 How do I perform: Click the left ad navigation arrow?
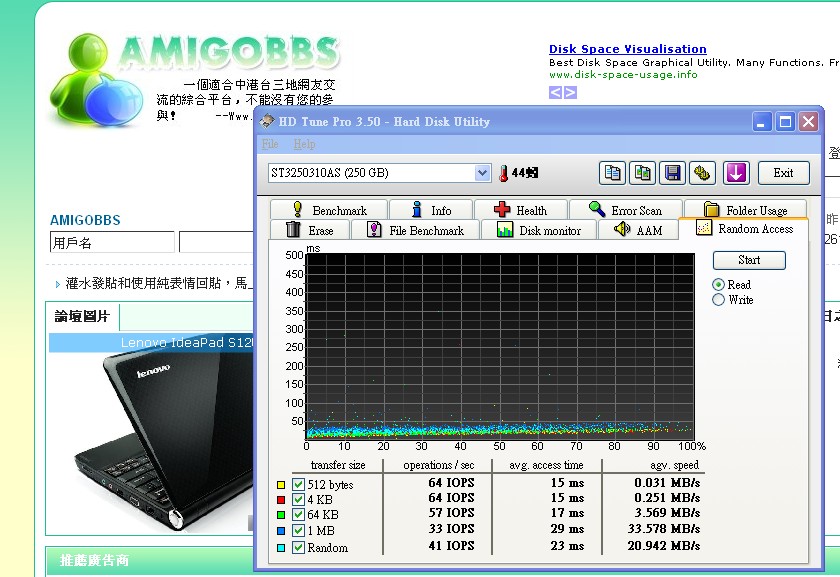(x=556, y=93)
